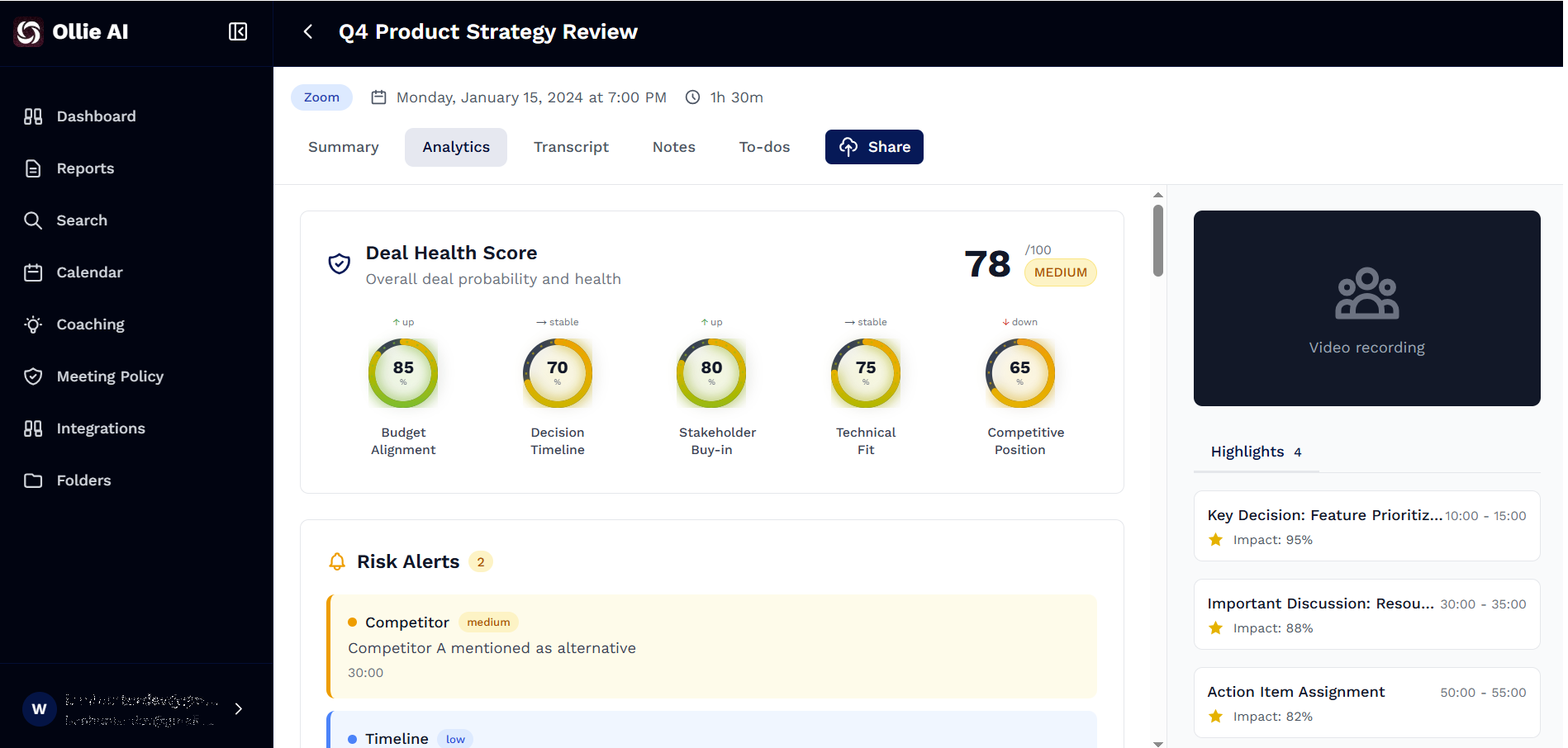Open Folders in the sidebar
The image size is (1568, 748).
(83, 481)
